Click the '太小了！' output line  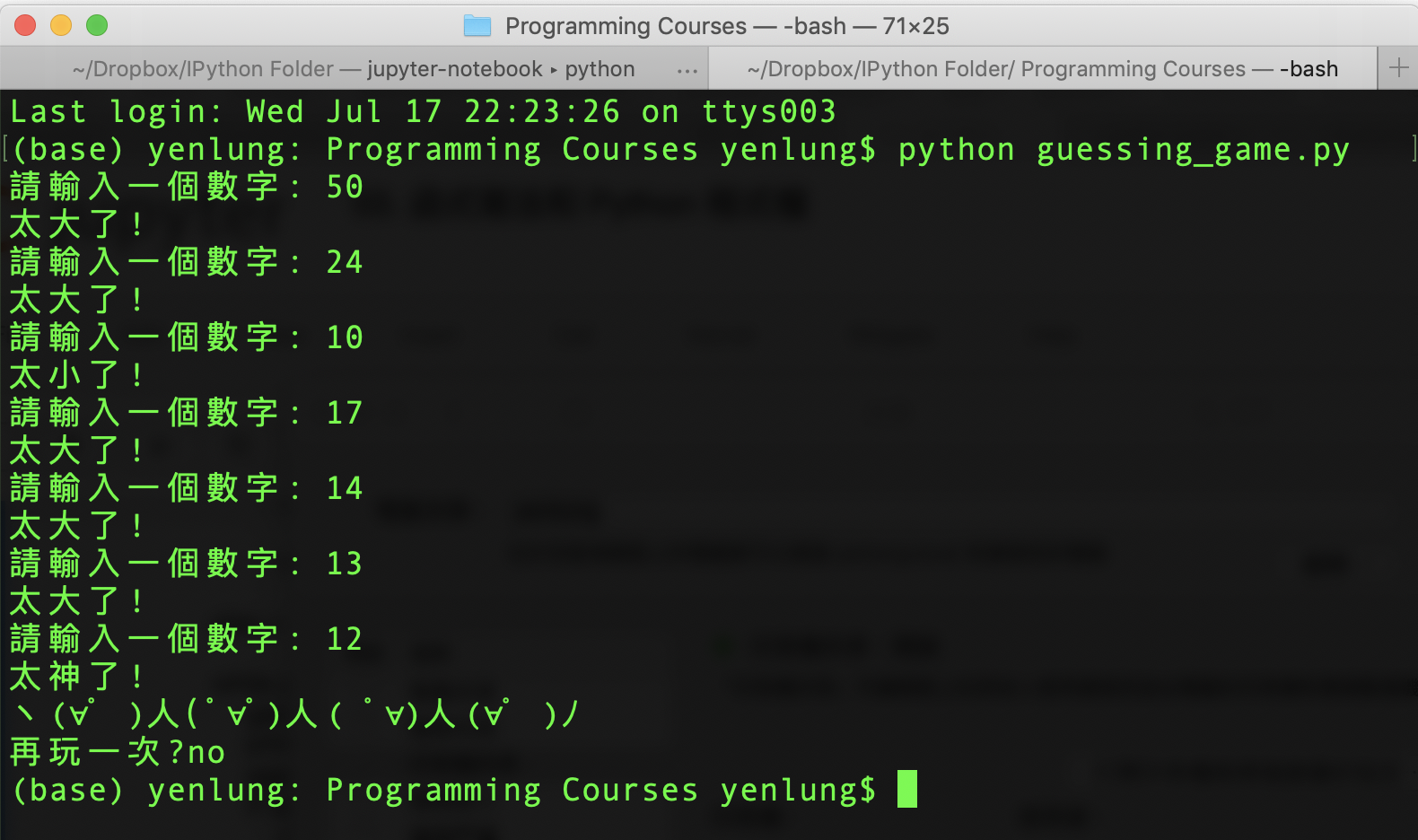[76, 375]
